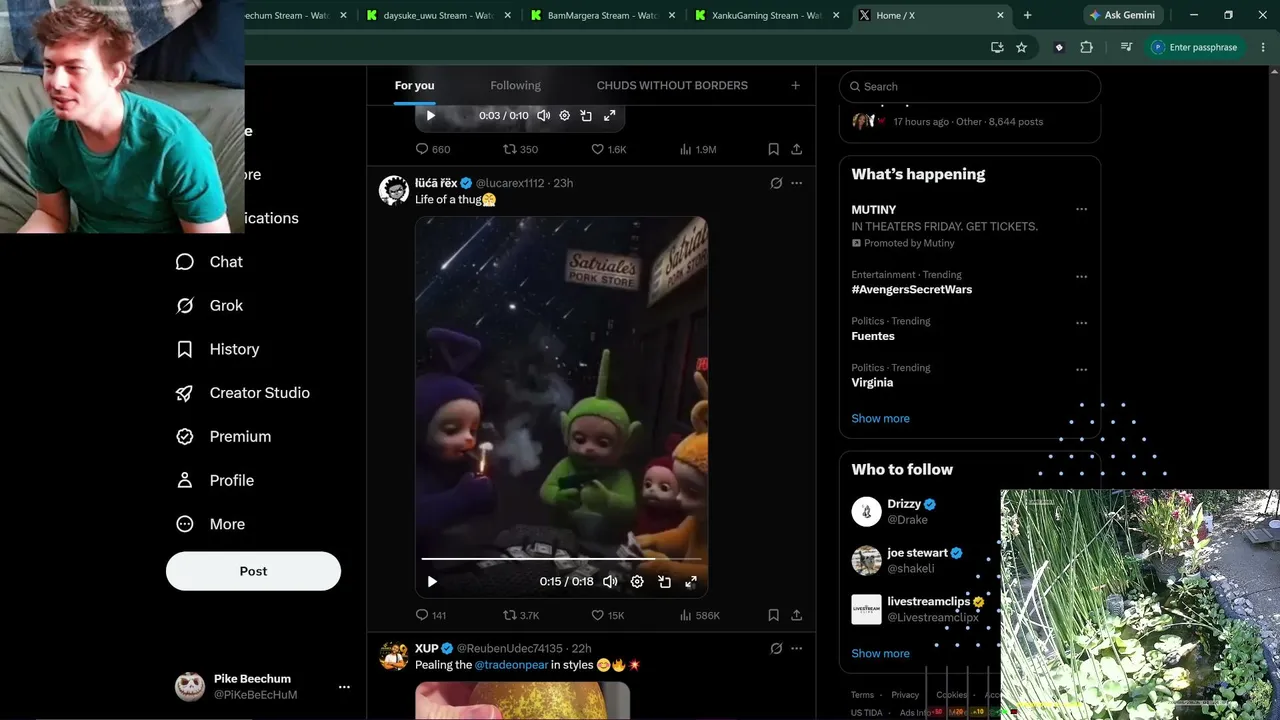
Task: Open more options for #AvengersSecretWars trend
Action: tap(1081, 276)
